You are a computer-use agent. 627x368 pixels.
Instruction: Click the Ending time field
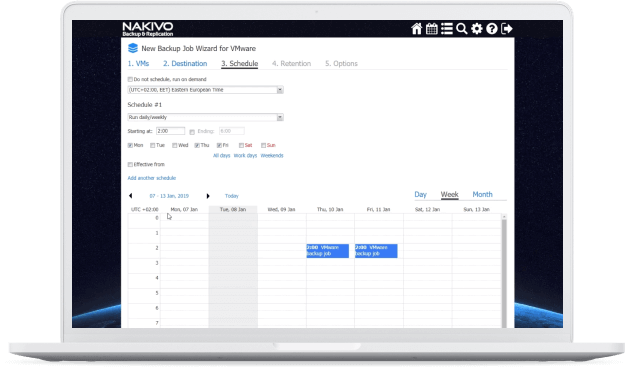click(232, 131)
